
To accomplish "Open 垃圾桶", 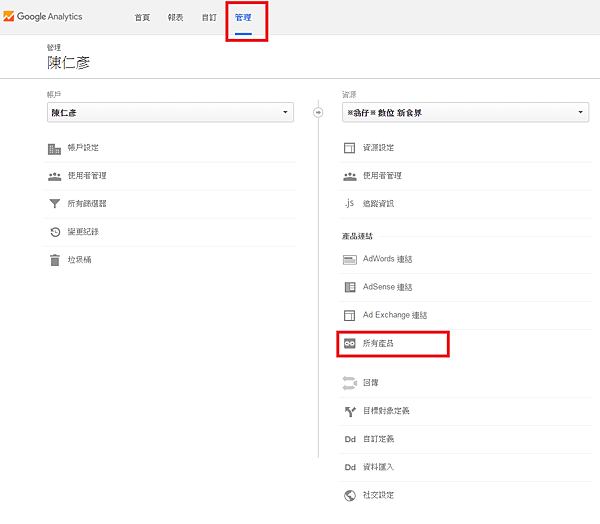I will point(79,260).
